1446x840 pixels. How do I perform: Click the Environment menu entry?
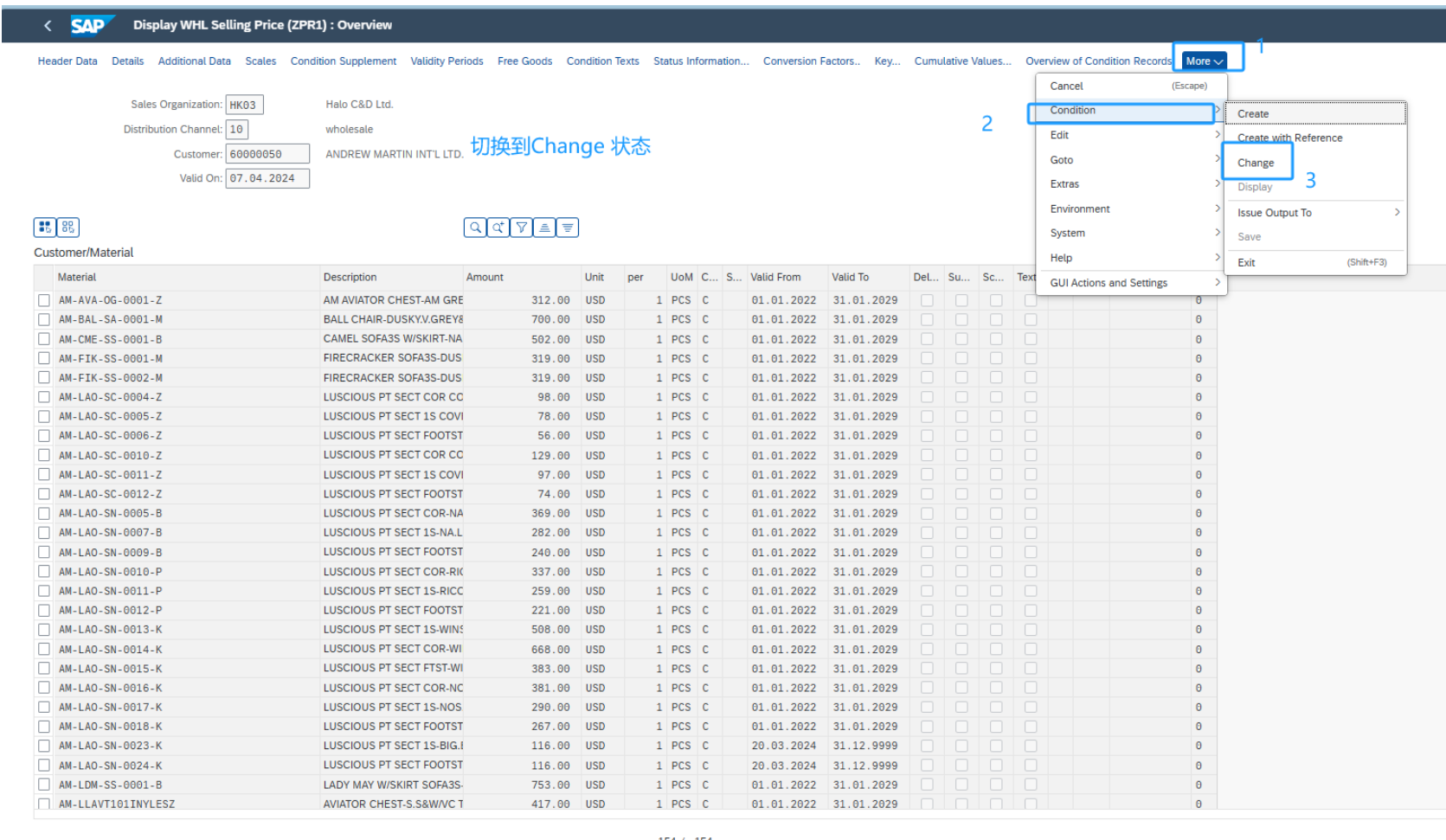pyautogui.click(x=1080, y=209)
